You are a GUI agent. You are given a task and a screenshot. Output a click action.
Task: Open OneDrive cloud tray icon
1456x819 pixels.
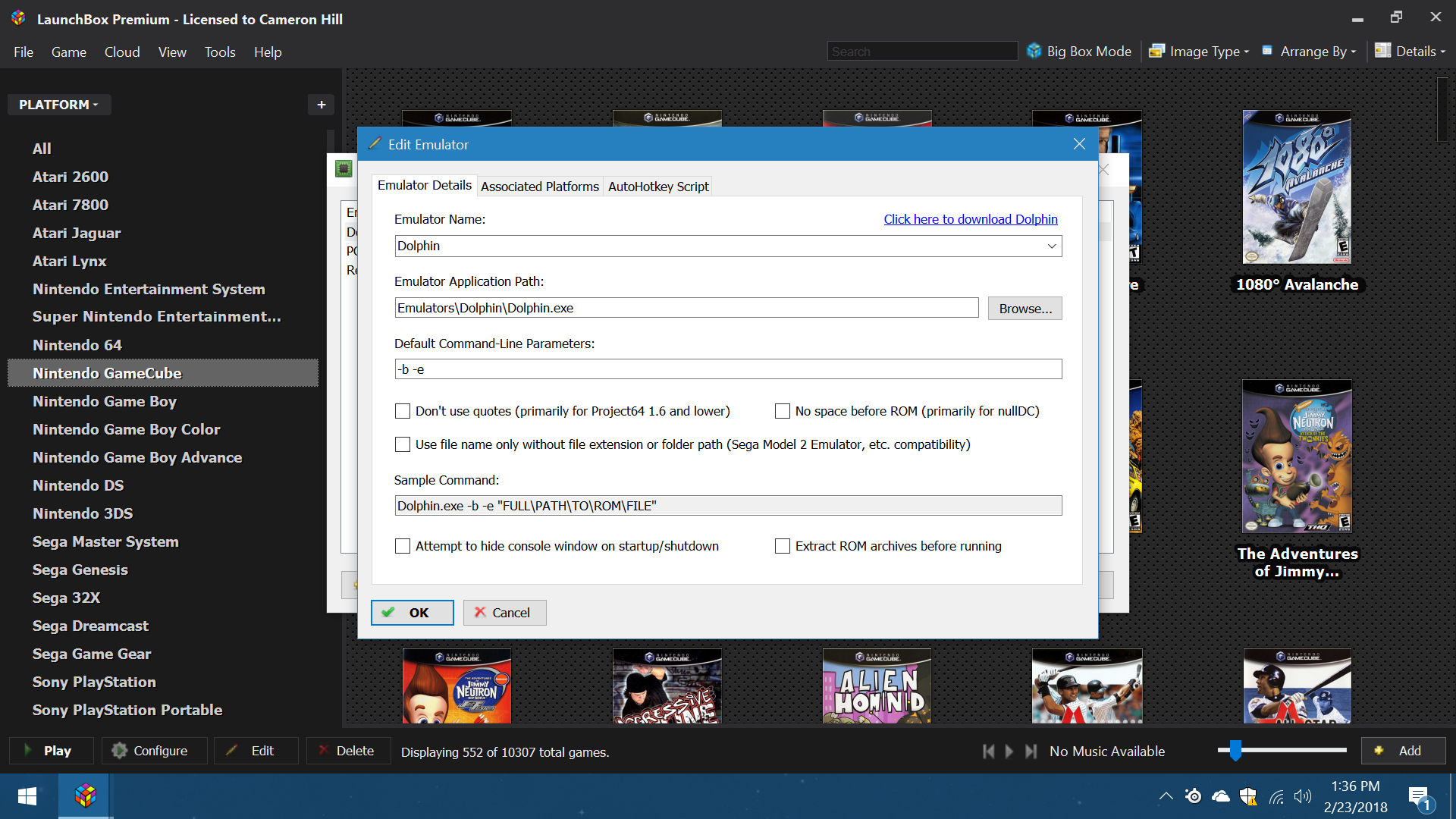tap(1221, 796)
